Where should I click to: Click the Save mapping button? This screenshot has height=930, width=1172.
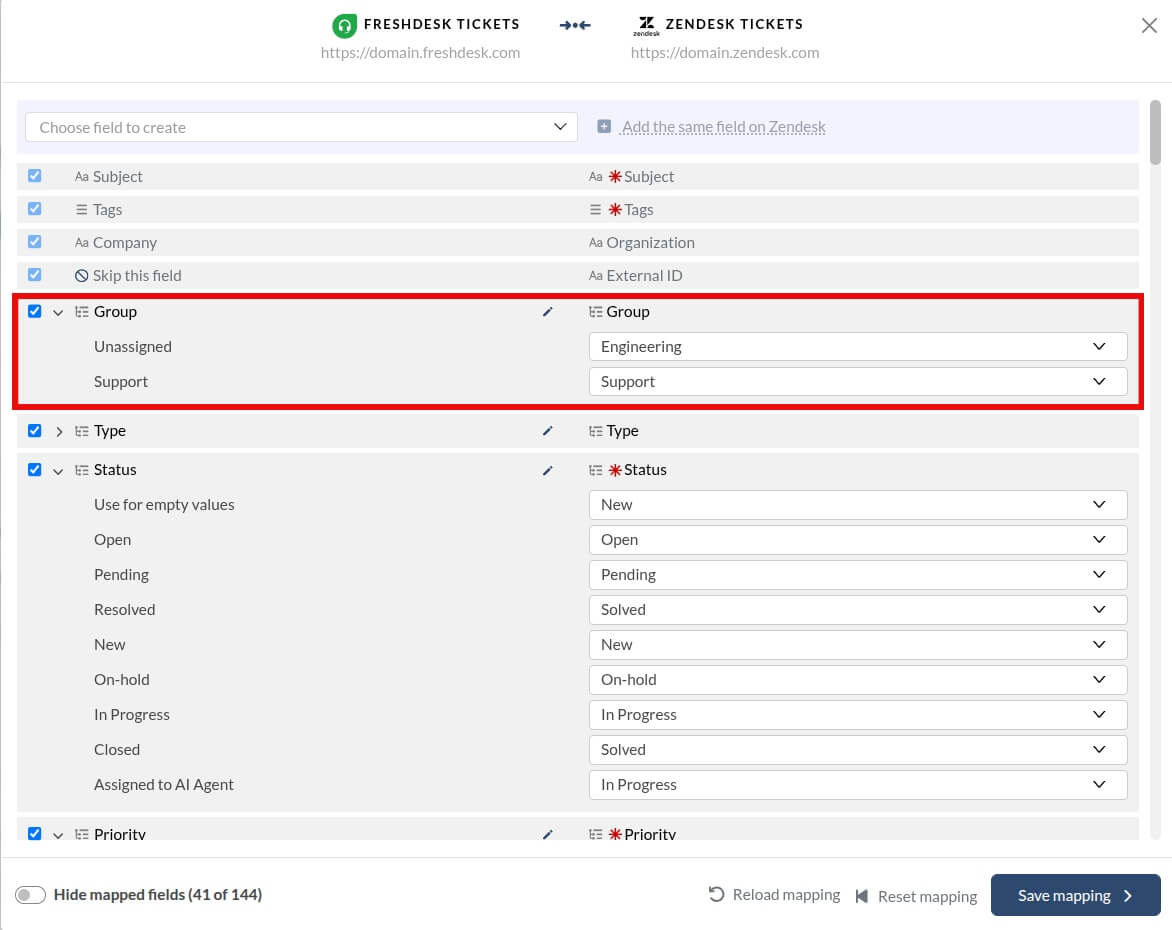pyautogui.click(x=1076, y=895)
